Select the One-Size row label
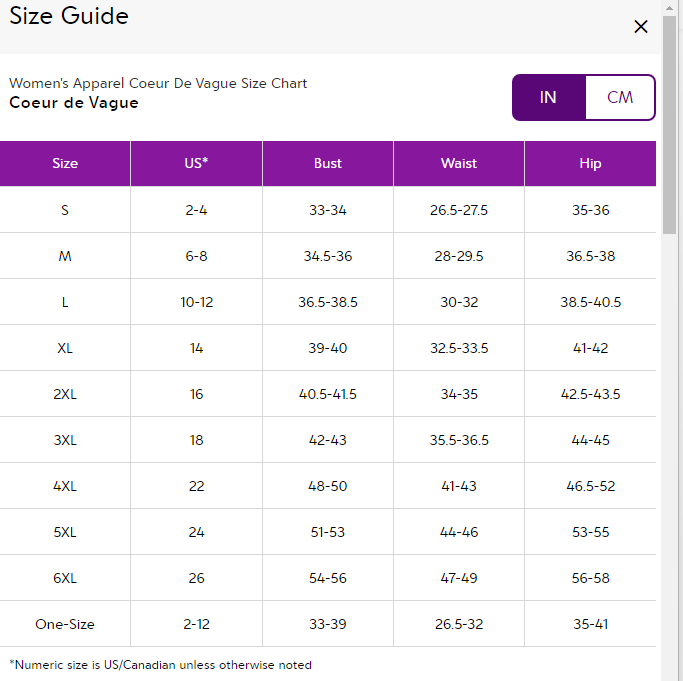The height and width of the screenshot is (681, 683). [65, 624]
